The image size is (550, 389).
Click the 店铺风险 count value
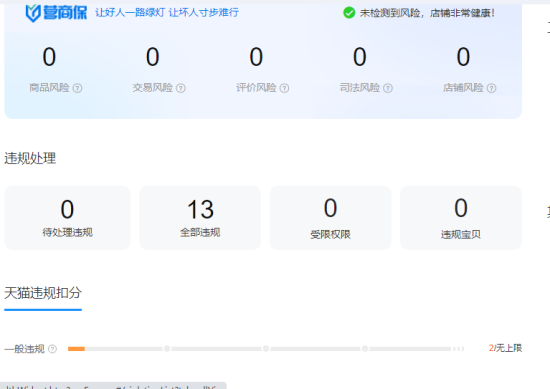pyautogui.click(x=463, y=57)
